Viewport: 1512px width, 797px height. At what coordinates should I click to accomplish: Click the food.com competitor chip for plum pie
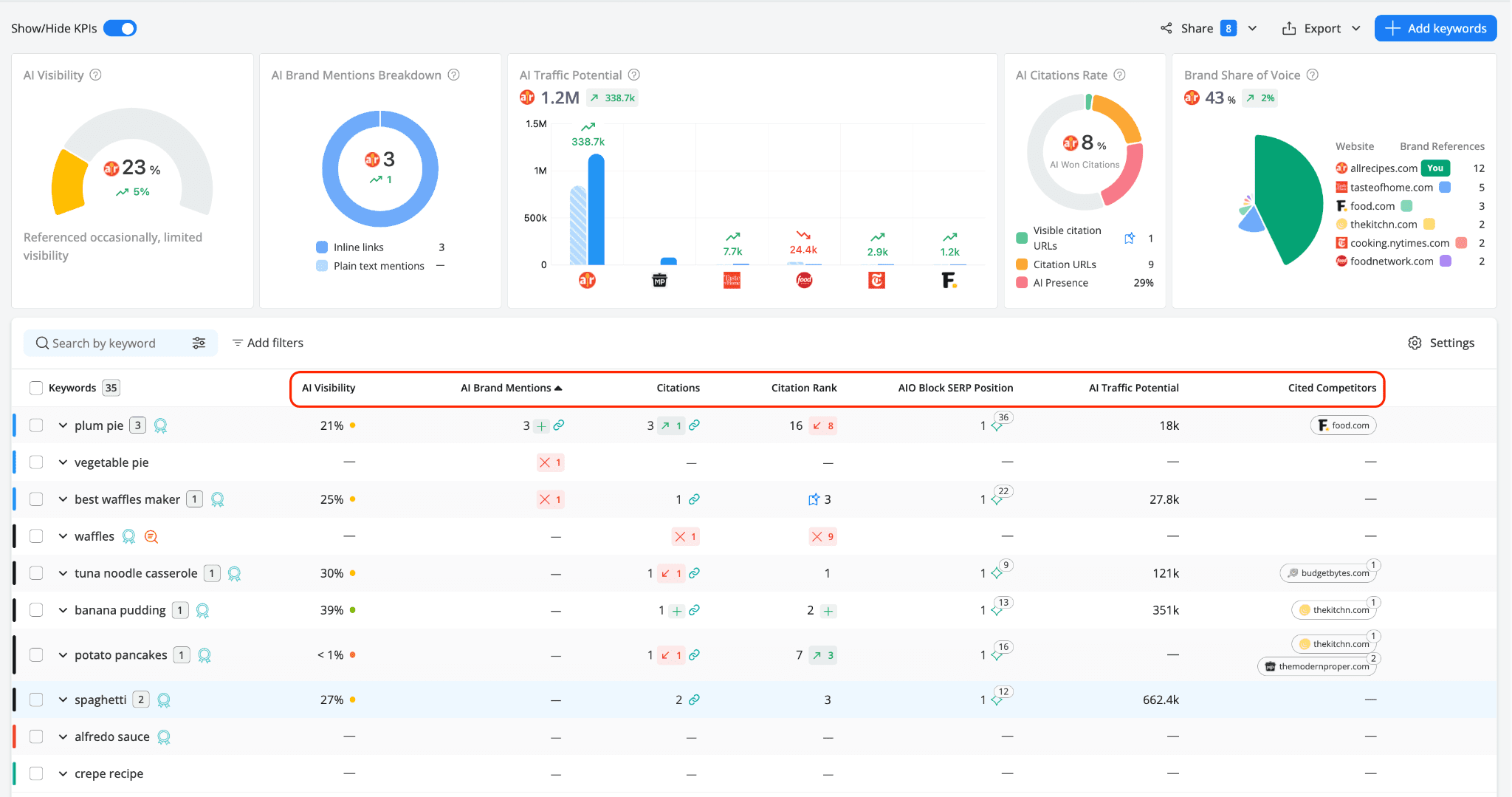click(x=1342, y=425)
